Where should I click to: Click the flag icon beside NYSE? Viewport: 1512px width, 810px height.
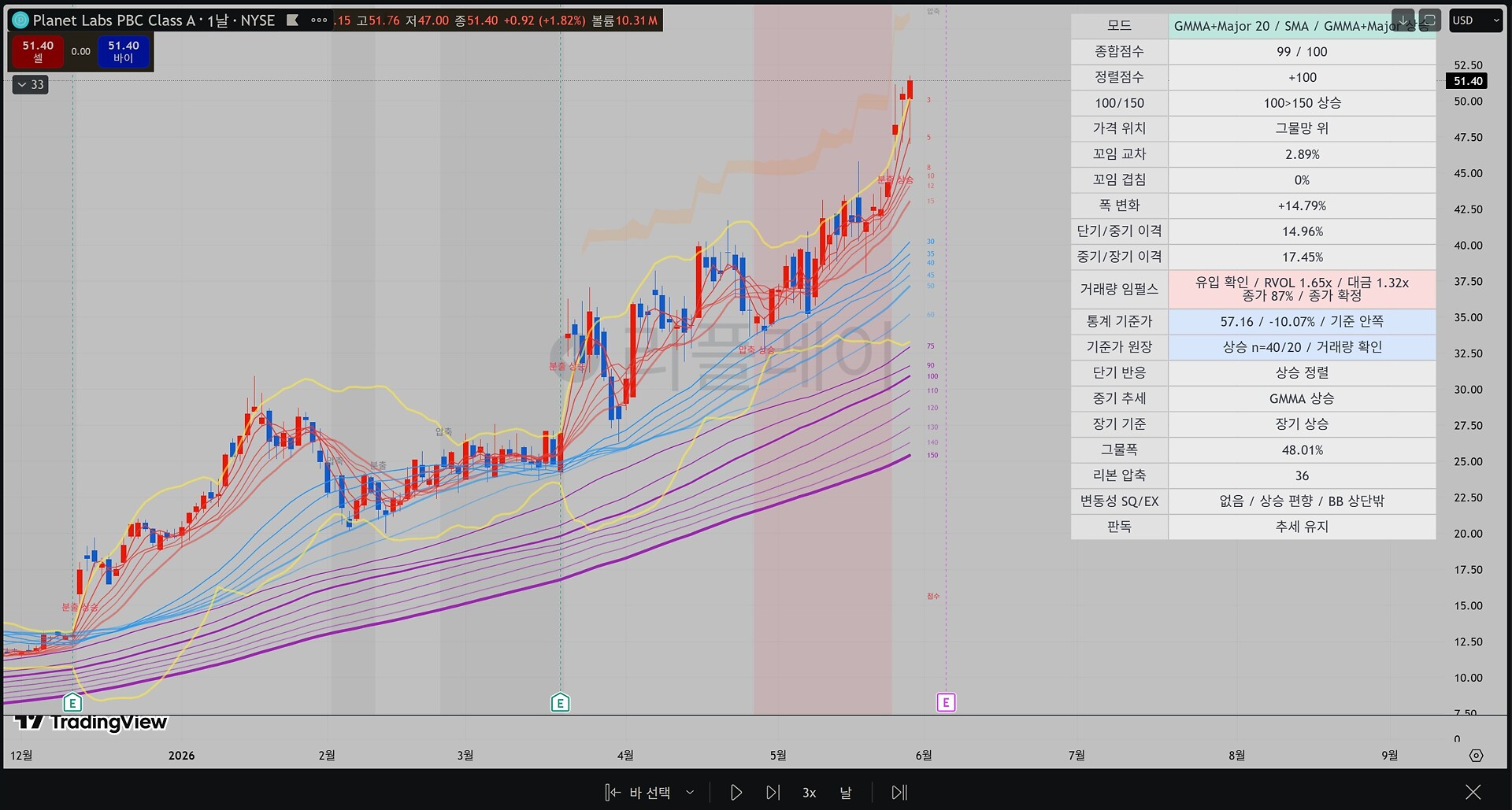pyautogui.click(x=292, y=20)
